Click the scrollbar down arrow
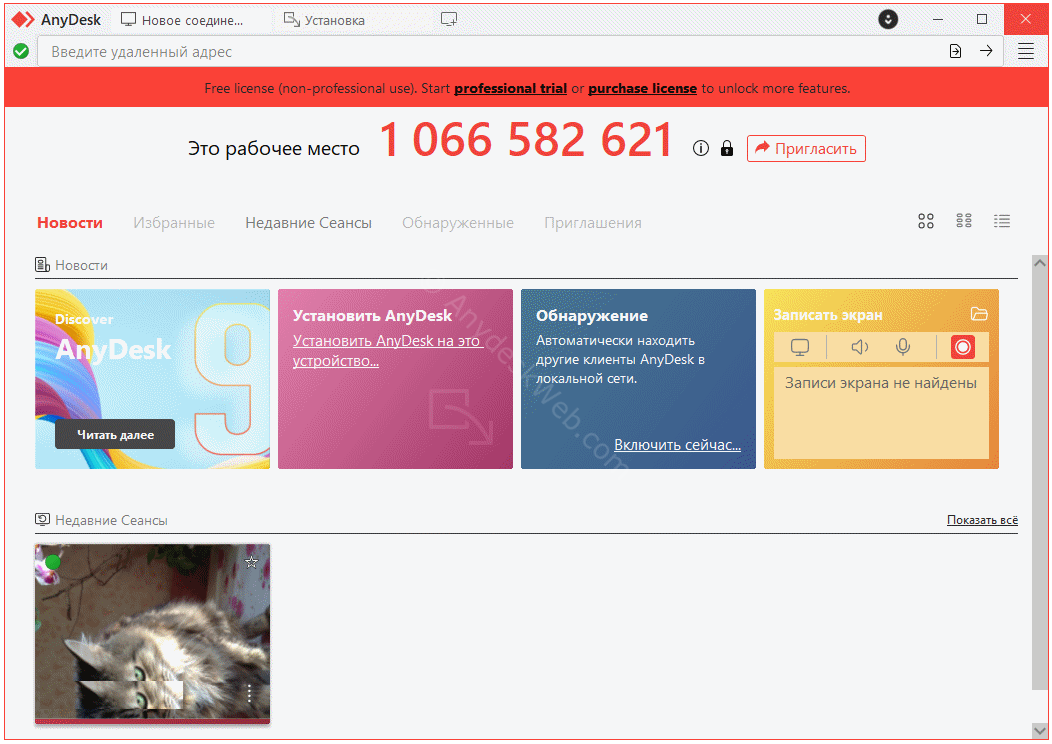1052x744 pixels. pyautogui.click(x=1039, y=730)
